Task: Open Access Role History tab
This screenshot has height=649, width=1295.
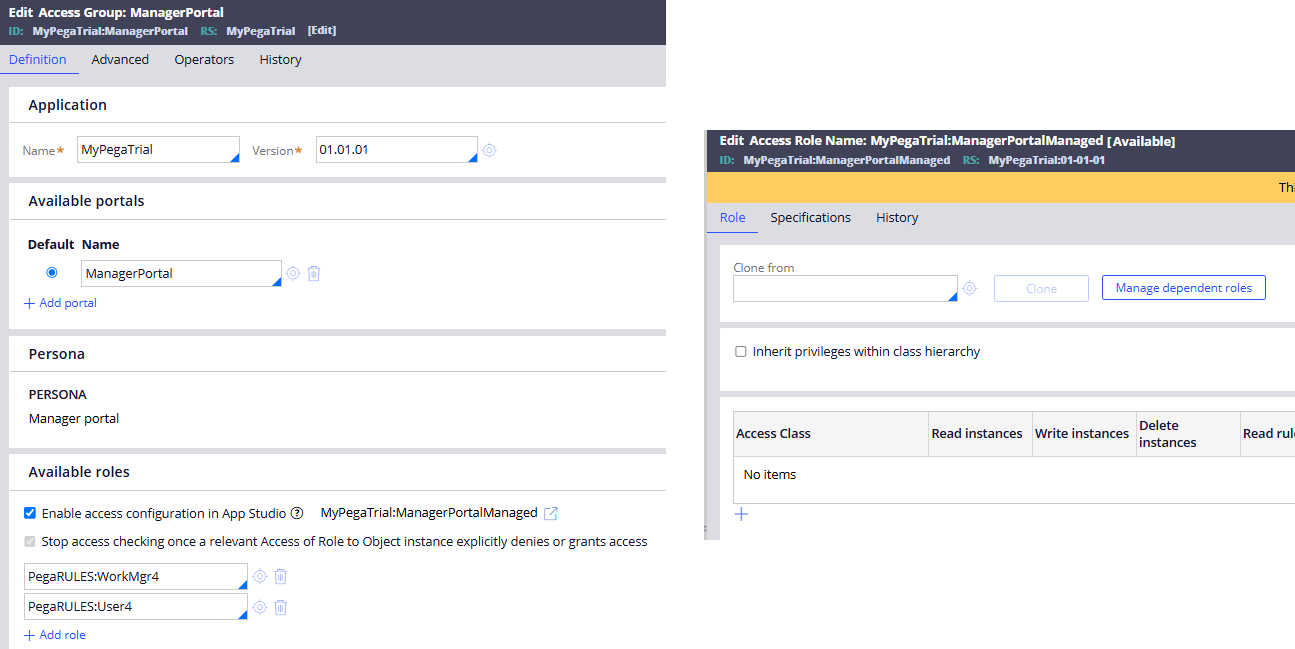Action: (897, 217)
